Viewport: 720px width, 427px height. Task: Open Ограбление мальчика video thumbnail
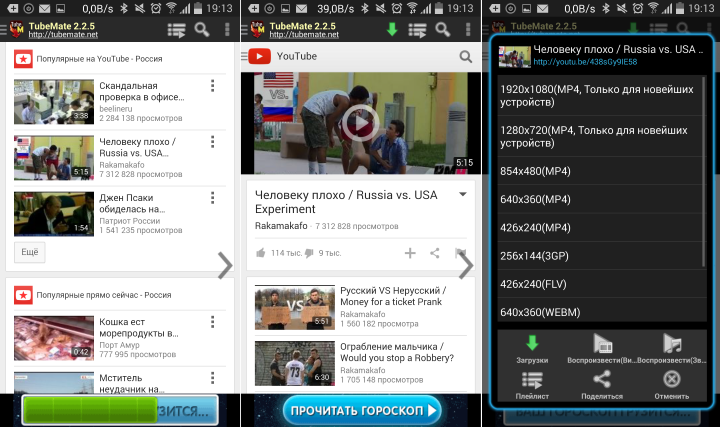point(295,364)
